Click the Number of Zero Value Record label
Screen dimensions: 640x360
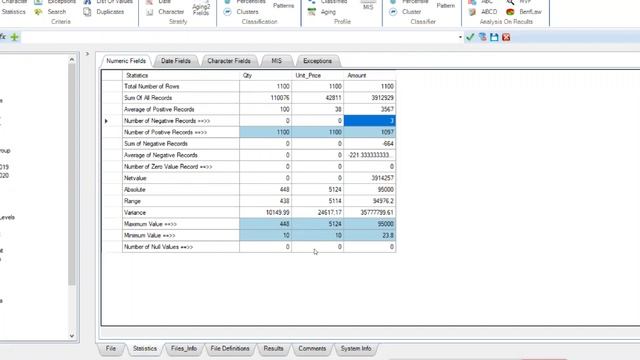click(168, 167)
